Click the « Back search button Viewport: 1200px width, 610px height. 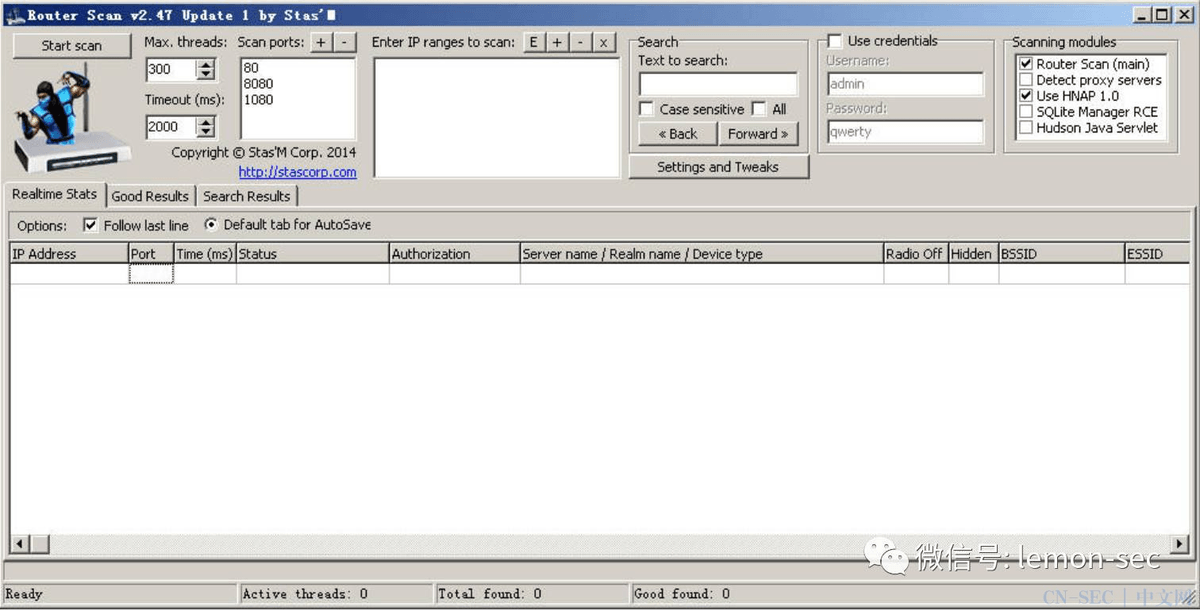tap(678, 133)
